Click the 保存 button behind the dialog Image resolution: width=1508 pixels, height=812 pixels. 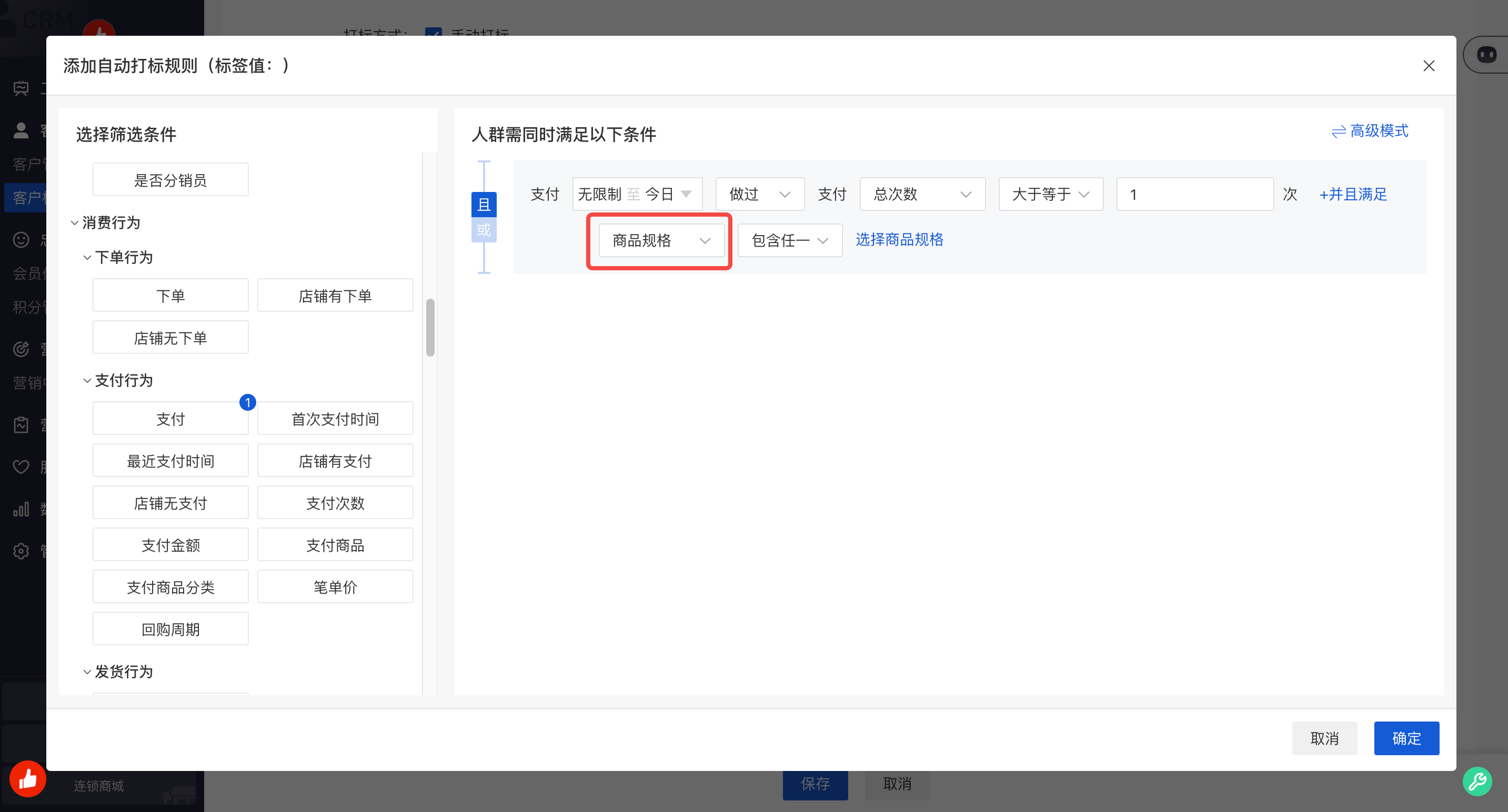tap(815, 785)
